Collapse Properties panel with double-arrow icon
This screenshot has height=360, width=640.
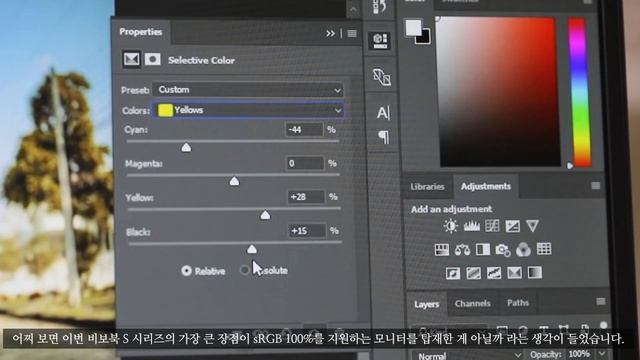tap(330, 33)
